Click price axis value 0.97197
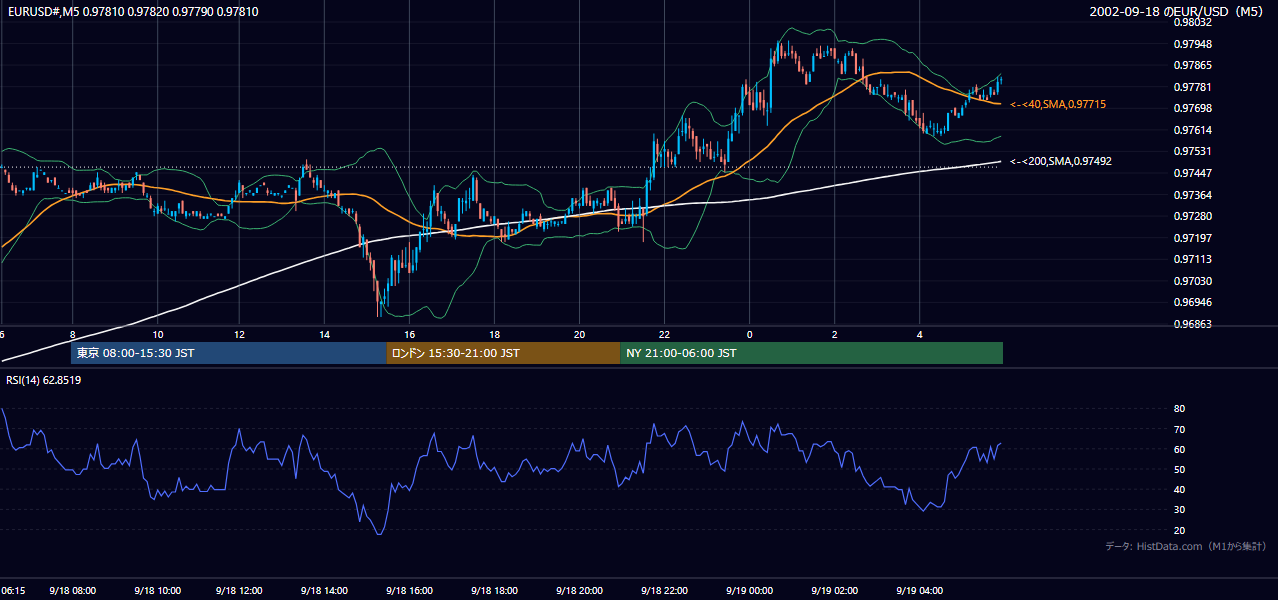The image size is (1278, 600). (x=1193, y=238)
